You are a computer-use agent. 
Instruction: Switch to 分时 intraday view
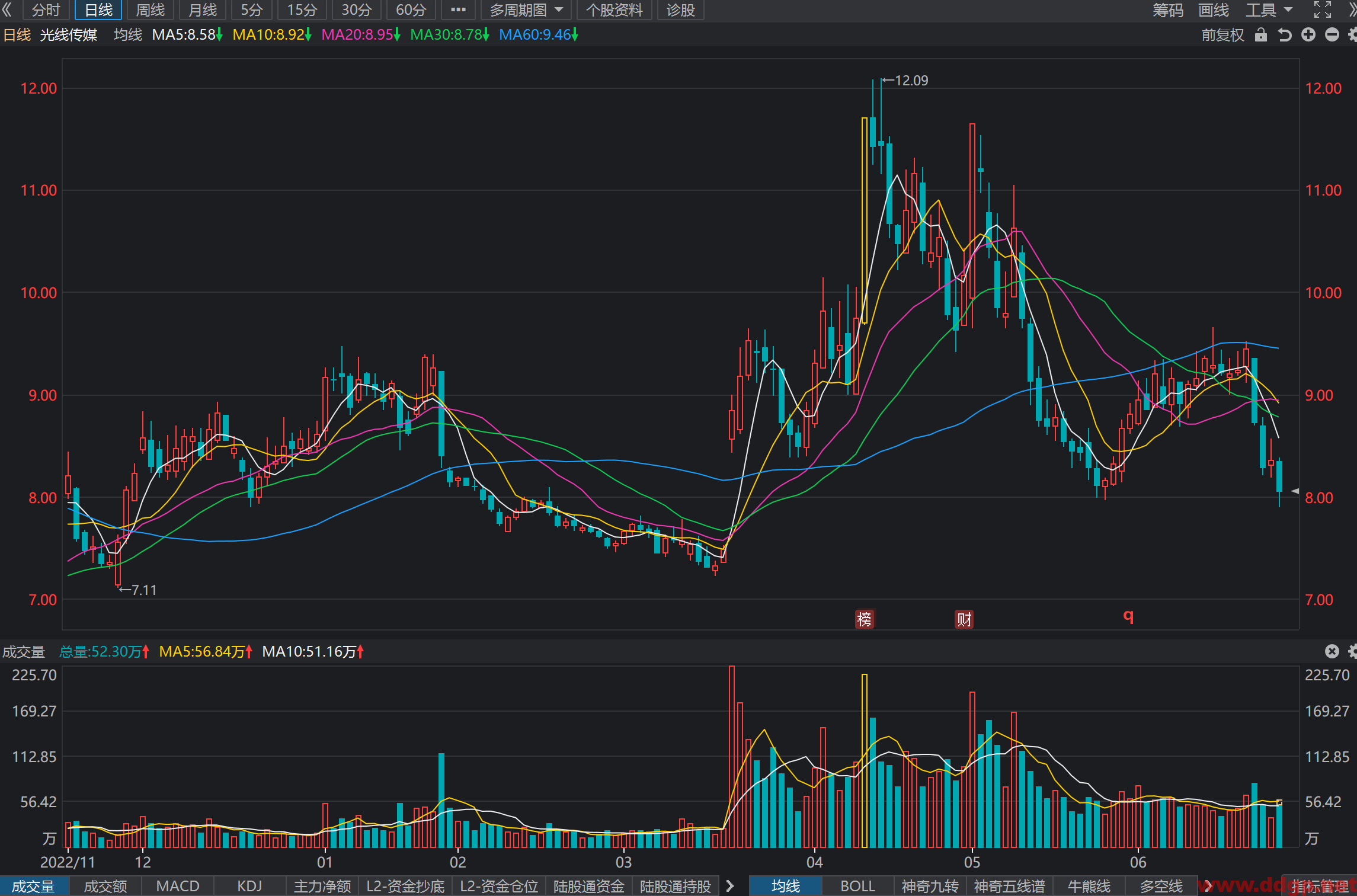46,9
